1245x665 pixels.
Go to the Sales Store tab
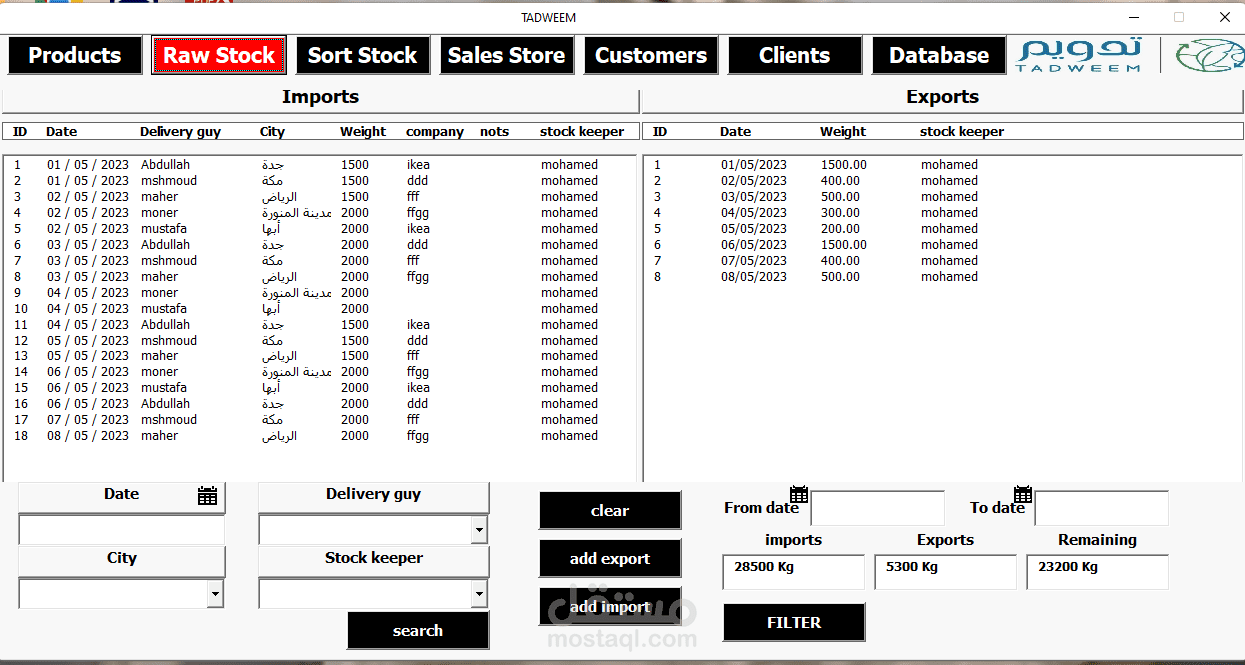(x=506, y=55)
